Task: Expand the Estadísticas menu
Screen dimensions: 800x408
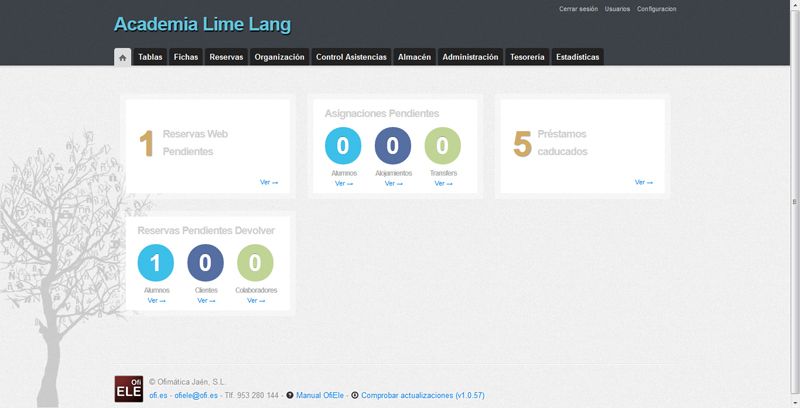Action: (577, 57)
